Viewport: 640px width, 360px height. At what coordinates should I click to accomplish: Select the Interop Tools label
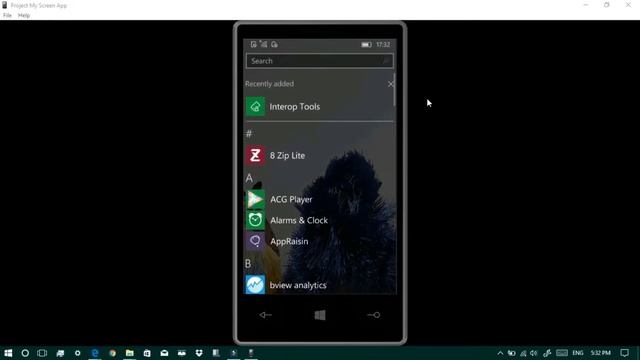point(295,107)
